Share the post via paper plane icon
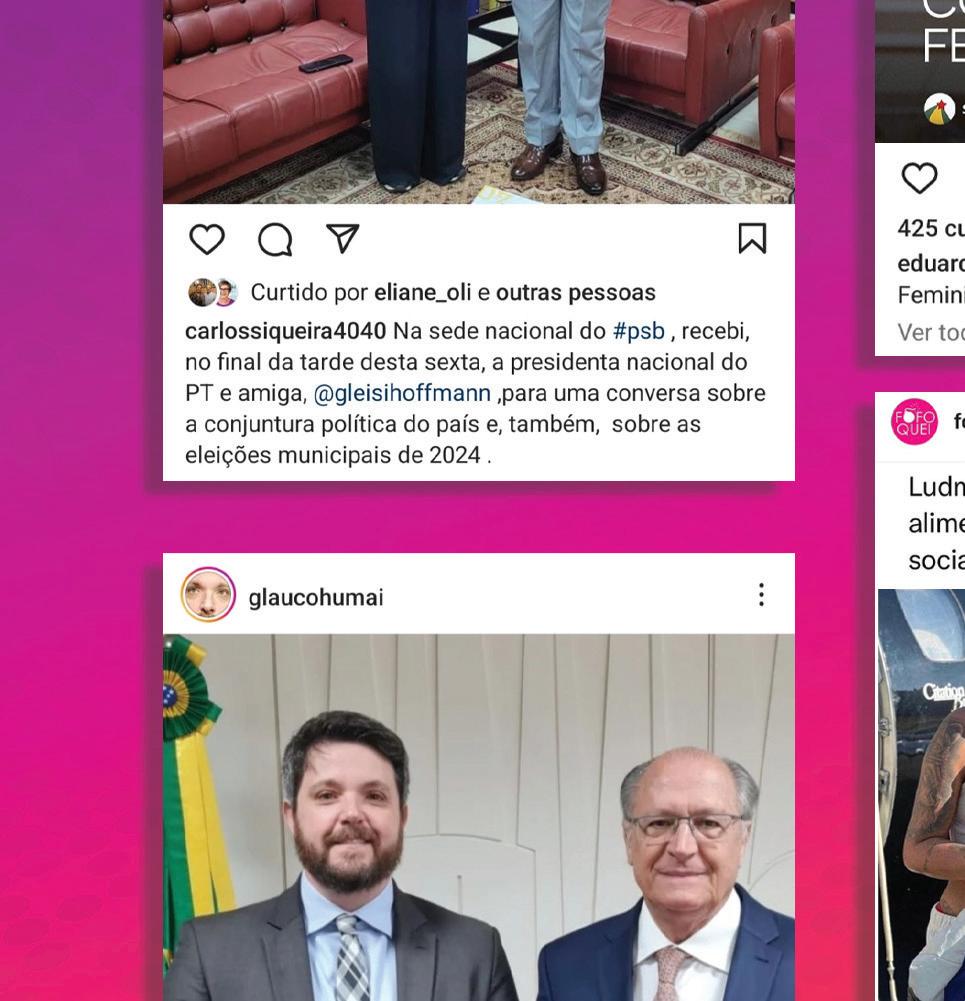Viewport: 965px width, 1001px height. click(343, 239)
